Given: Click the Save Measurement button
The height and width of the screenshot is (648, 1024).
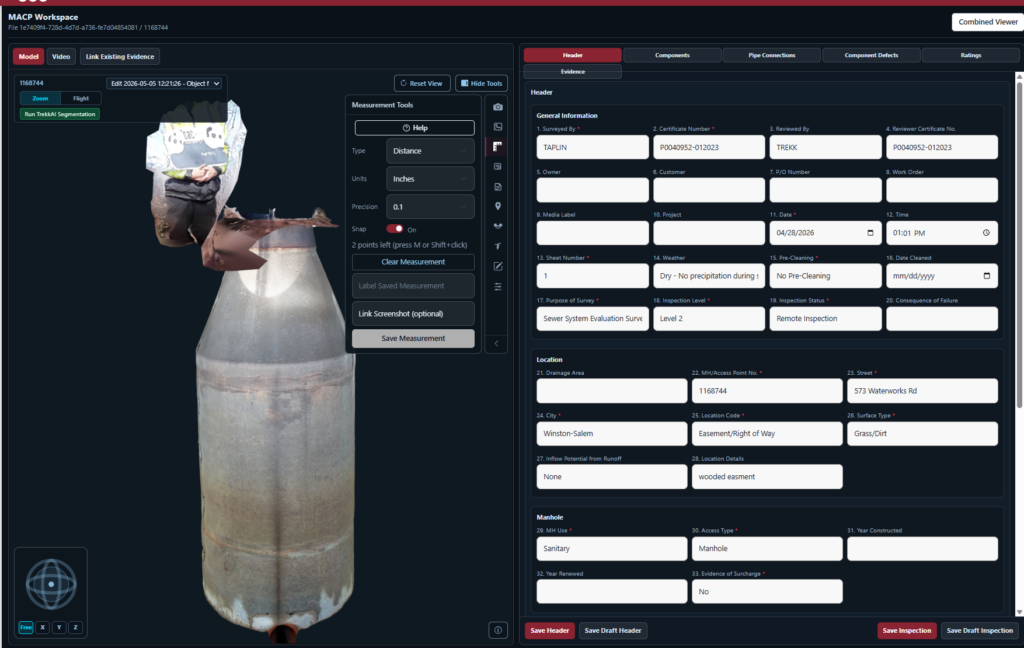Looking at the screenshot, I should tap(413, 338).
